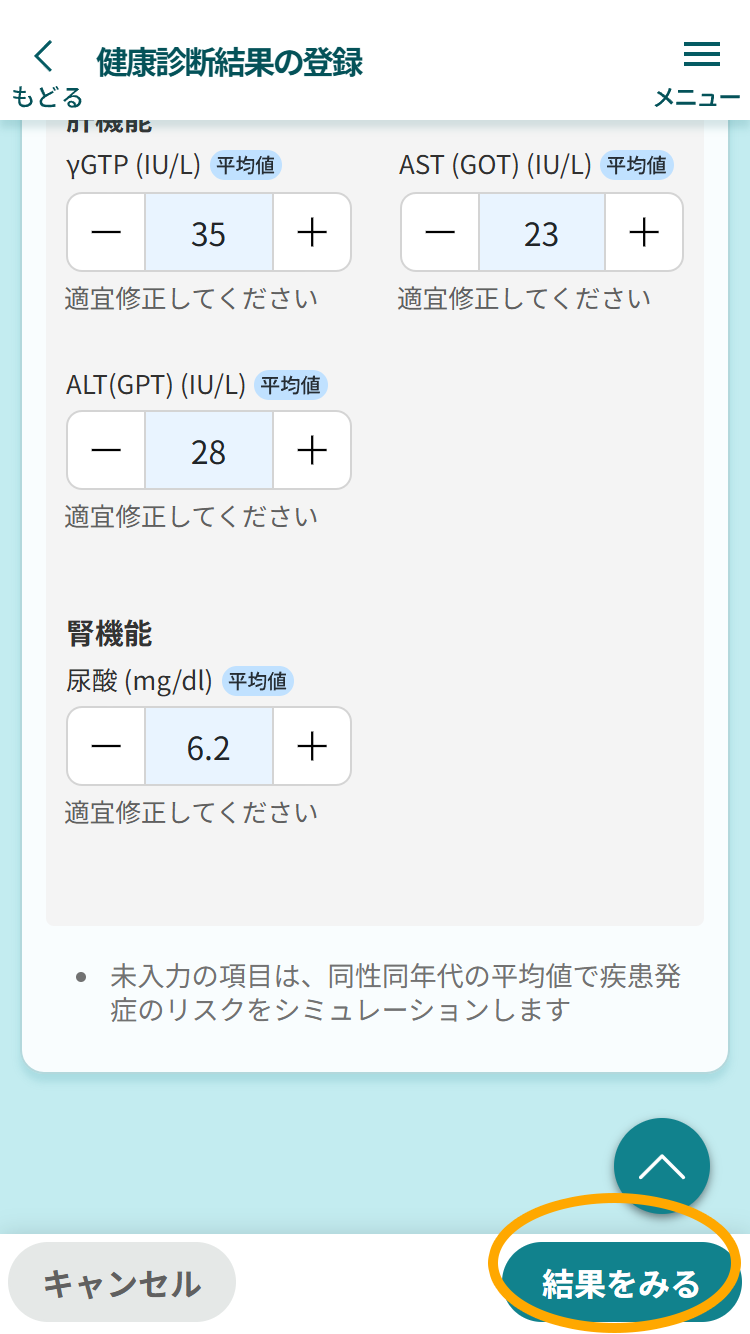Screen dimensions: 750x1334
Task: Click the 平均値 badge beside AST (GOT)
Action: pos(637,165)
